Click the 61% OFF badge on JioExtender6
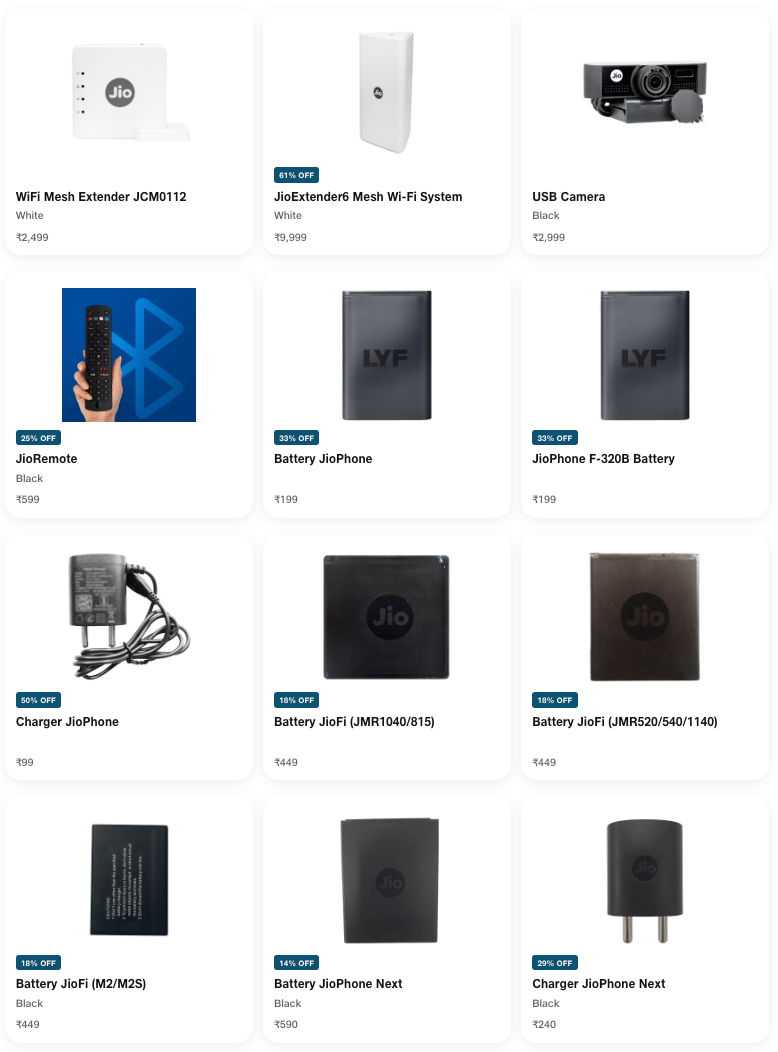778x1052 pixels. (x=296, y=175)
